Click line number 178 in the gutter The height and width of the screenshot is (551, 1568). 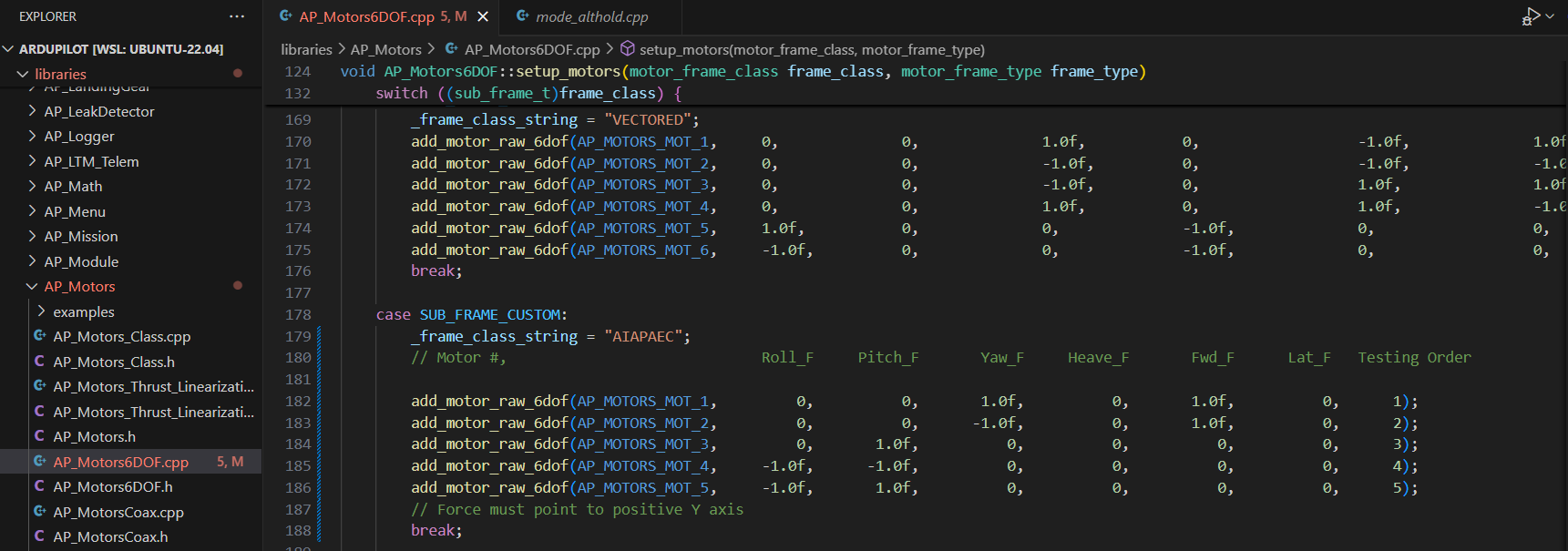point(298,314)
